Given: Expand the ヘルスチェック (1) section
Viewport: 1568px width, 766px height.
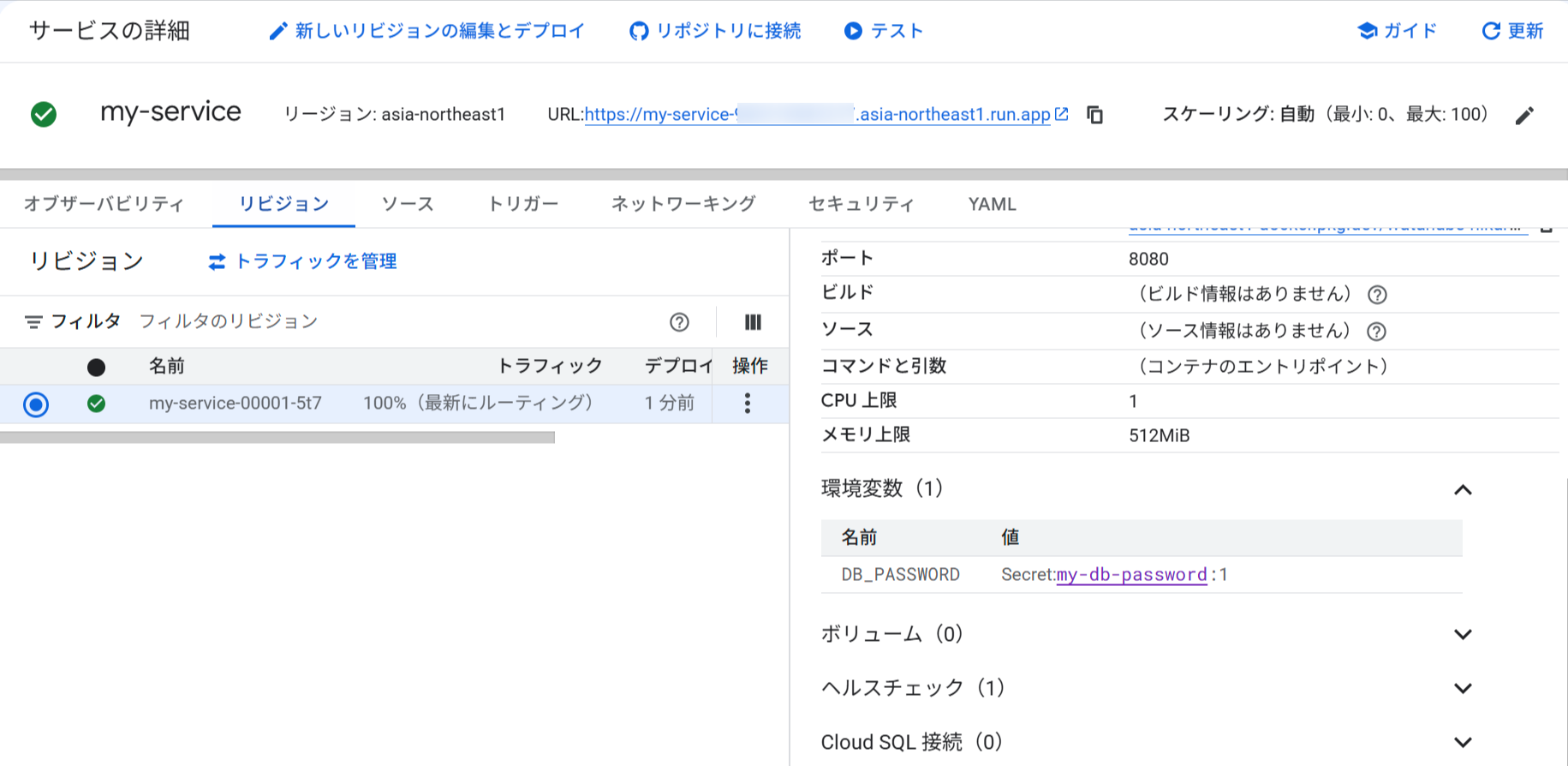Looking at the screenshot, I should 1463,689.
